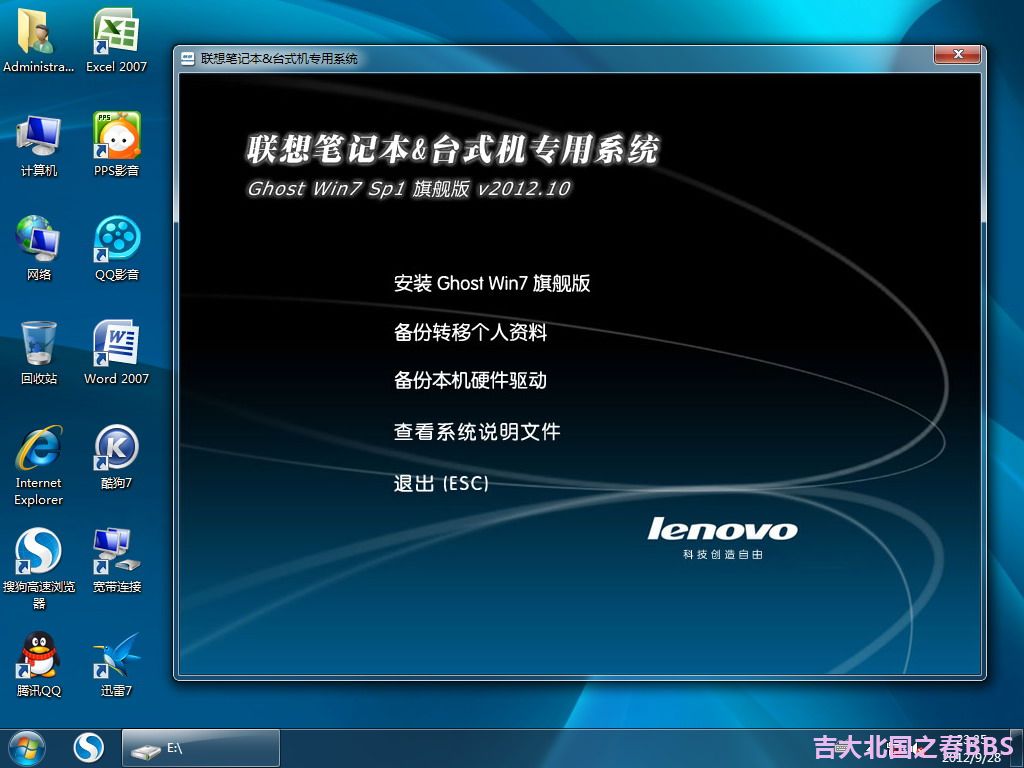Open the 网络 (Network) desktop icon
Screen dimensions: 1024x768
coord(39,249)
